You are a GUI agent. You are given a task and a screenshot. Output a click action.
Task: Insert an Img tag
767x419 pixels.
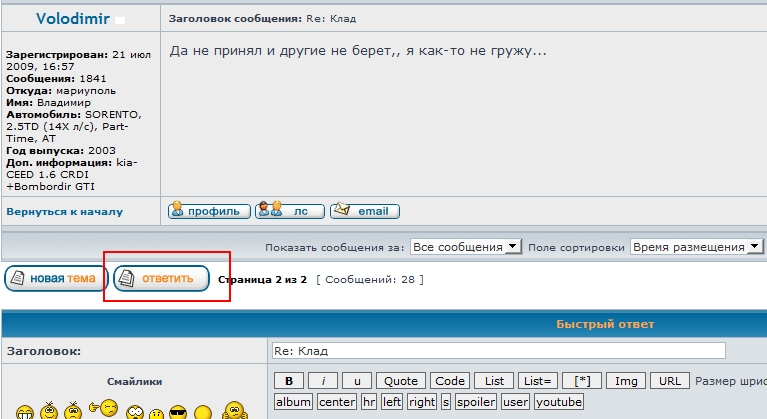coord(627,381)
